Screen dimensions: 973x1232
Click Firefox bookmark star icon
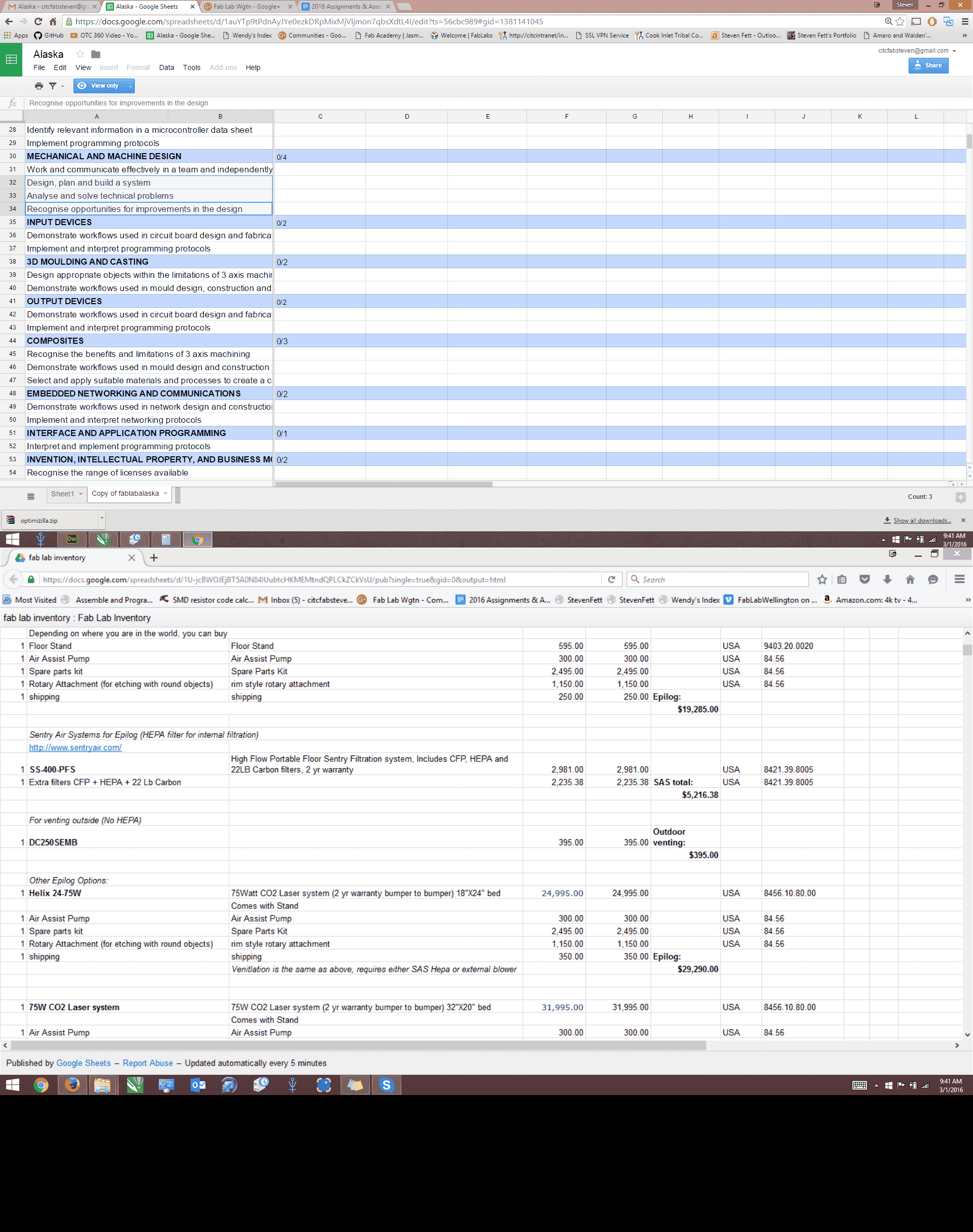[822, 579]
